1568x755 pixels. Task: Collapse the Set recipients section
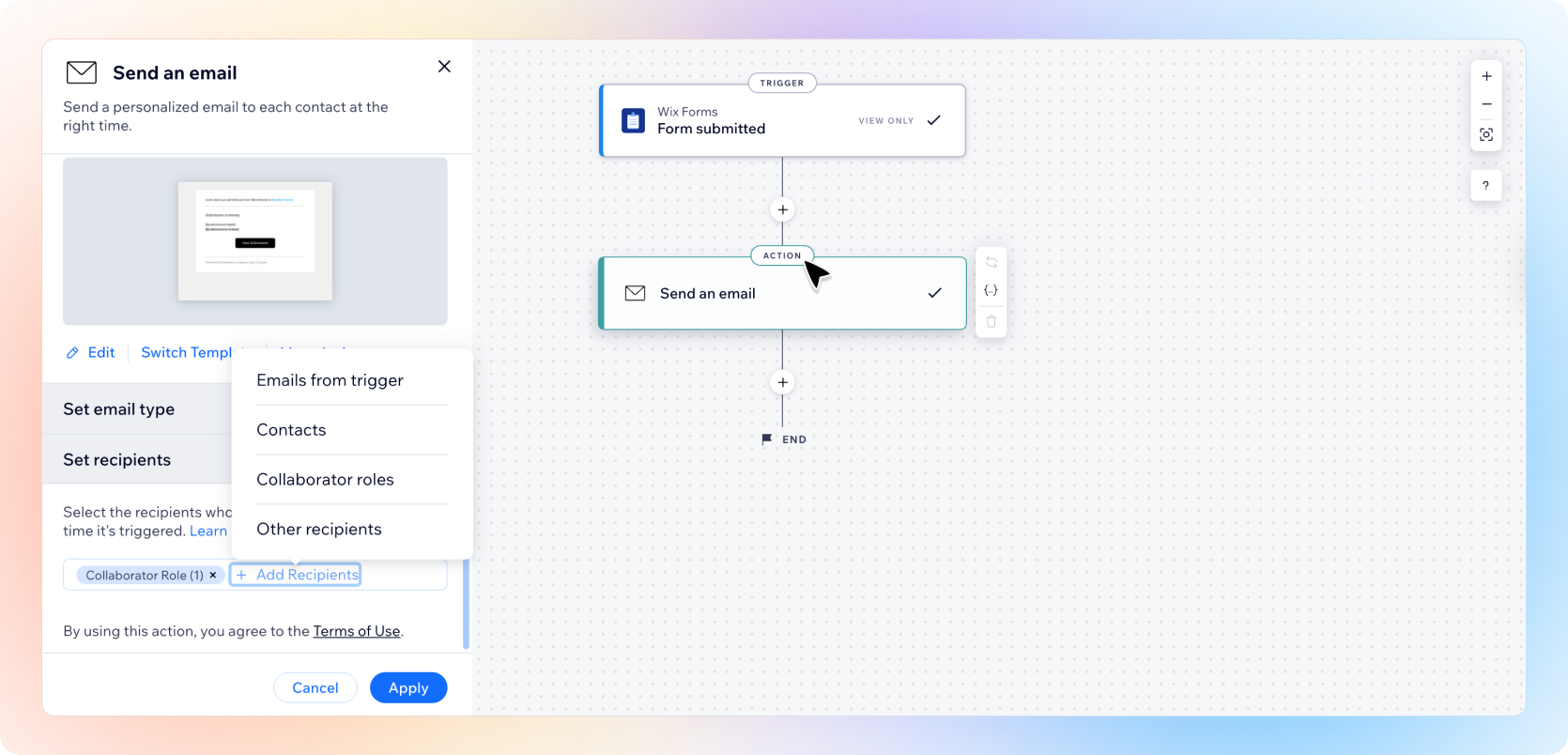tap(137, 460)
